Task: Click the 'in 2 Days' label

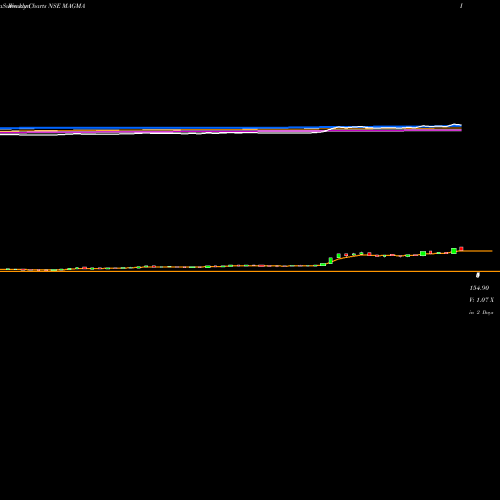Action: pos(481,312)
